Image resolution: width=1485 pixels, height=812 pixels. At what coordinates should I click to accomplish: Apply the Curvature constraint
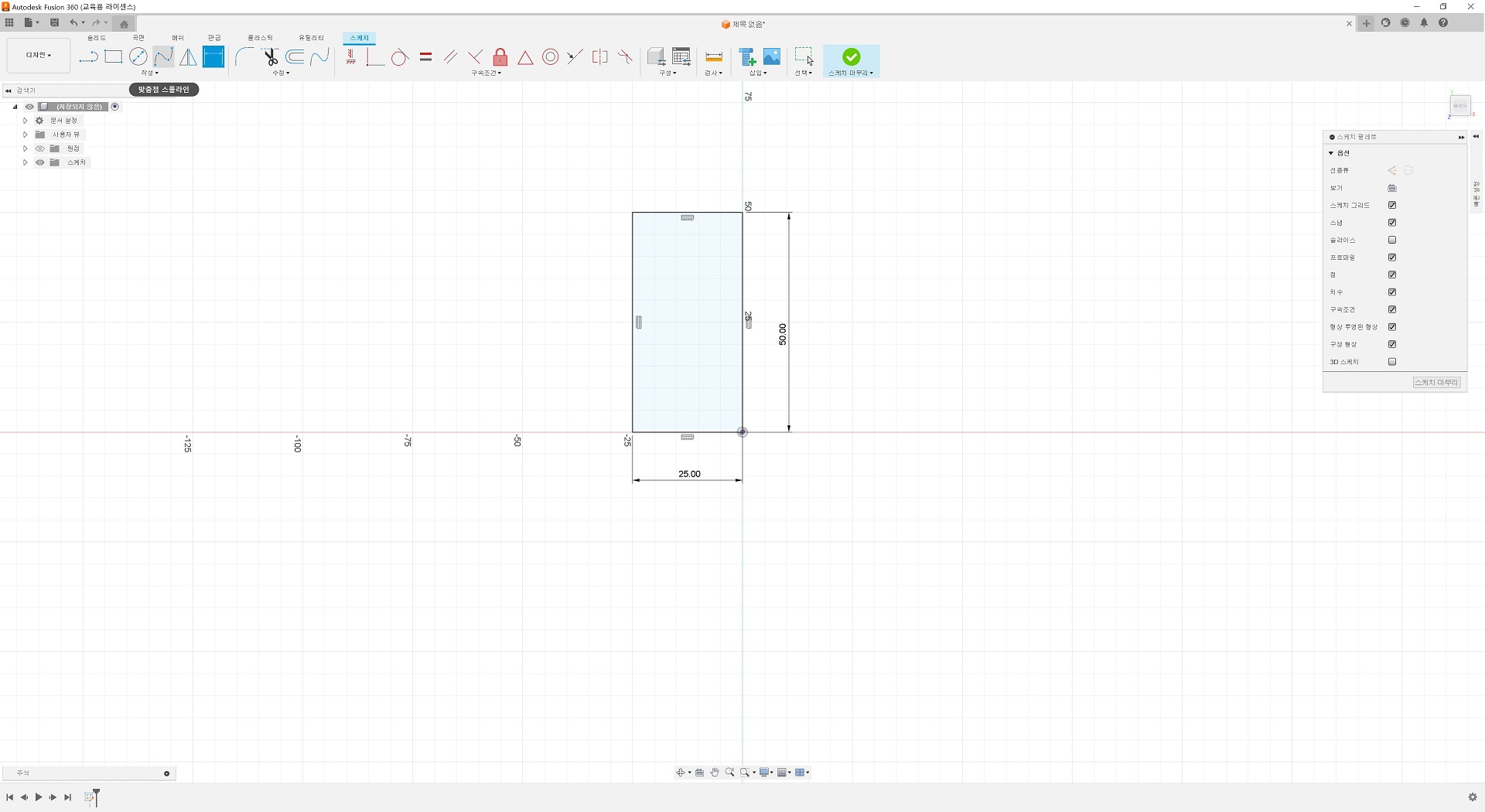click(x=625, y=56)
